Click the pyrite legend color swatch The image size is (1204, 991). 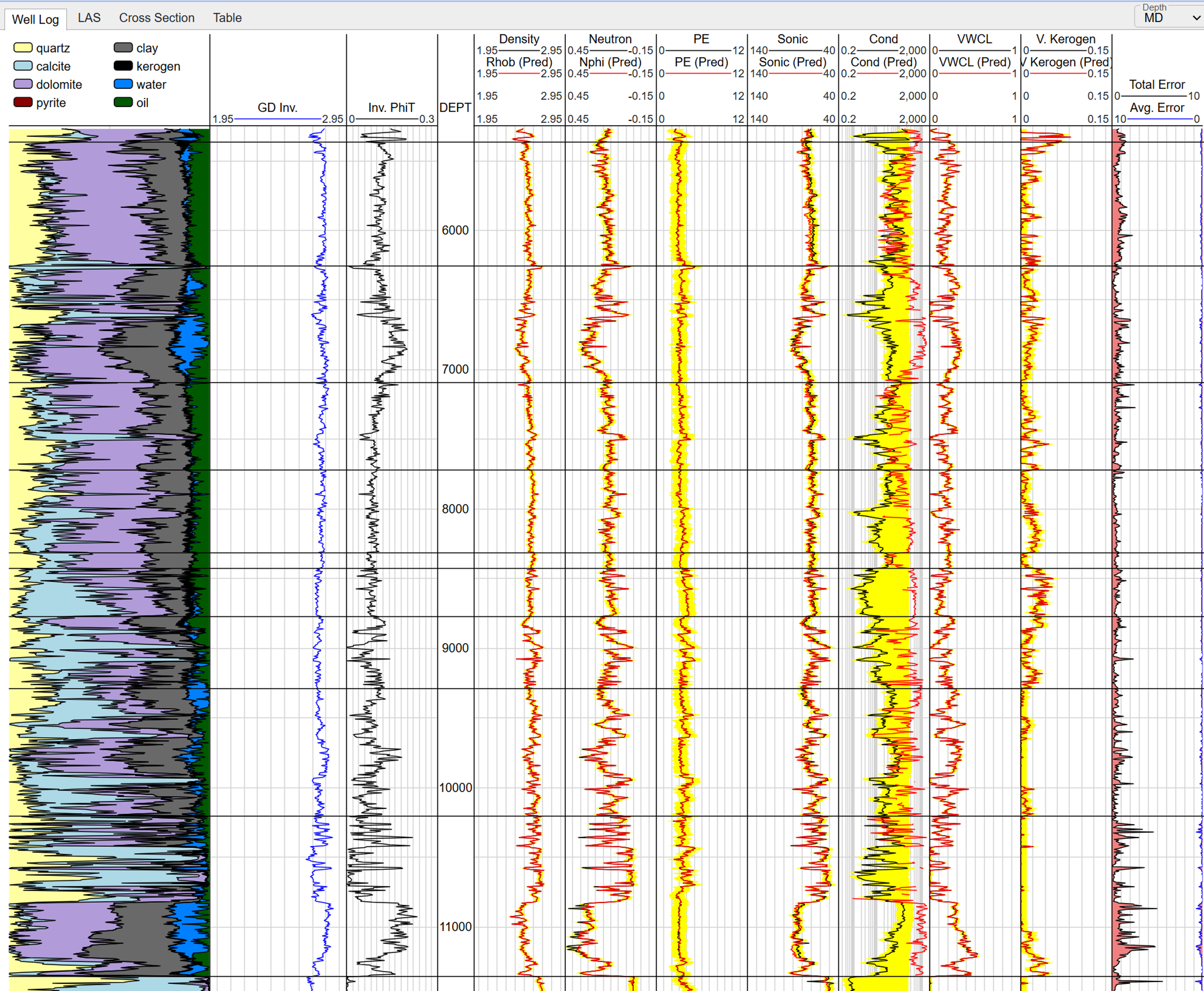23,102
